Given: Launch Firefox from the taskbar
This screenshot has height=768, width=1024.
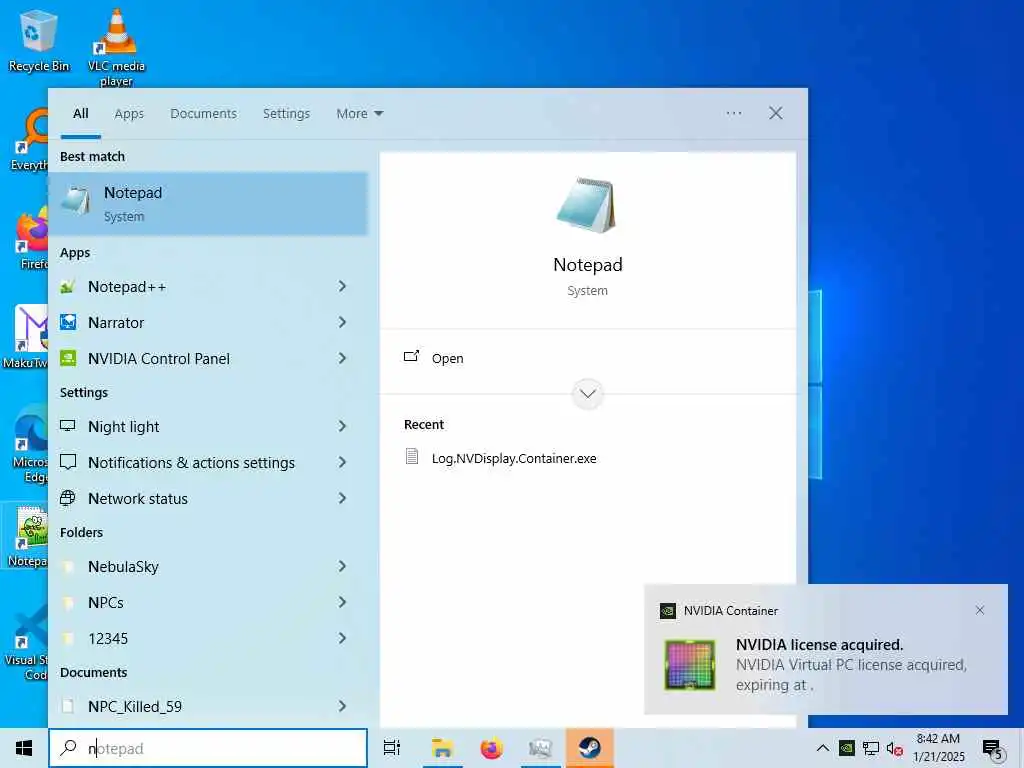Looking at the screenshot, I should pyautogui.click(x=491, y=748).
